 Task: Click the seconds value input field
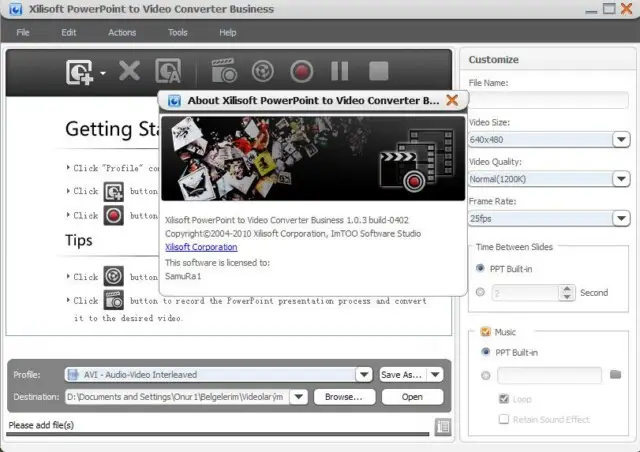coord(525,293)
